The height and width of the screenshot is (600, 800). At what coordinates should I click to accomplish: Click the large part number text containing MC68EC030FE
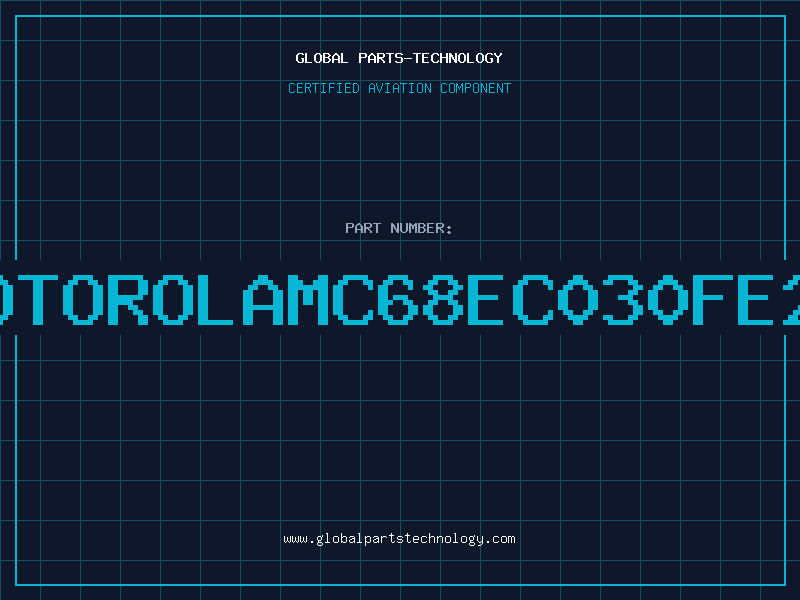(400, 299)
